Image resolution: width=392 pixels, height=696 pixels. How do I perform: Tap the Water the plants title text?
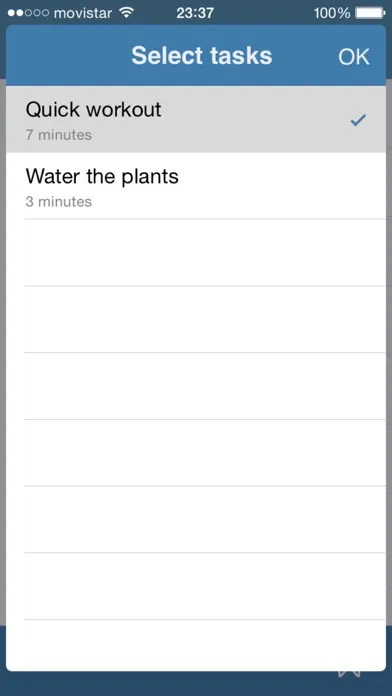(x=102, y=177)
